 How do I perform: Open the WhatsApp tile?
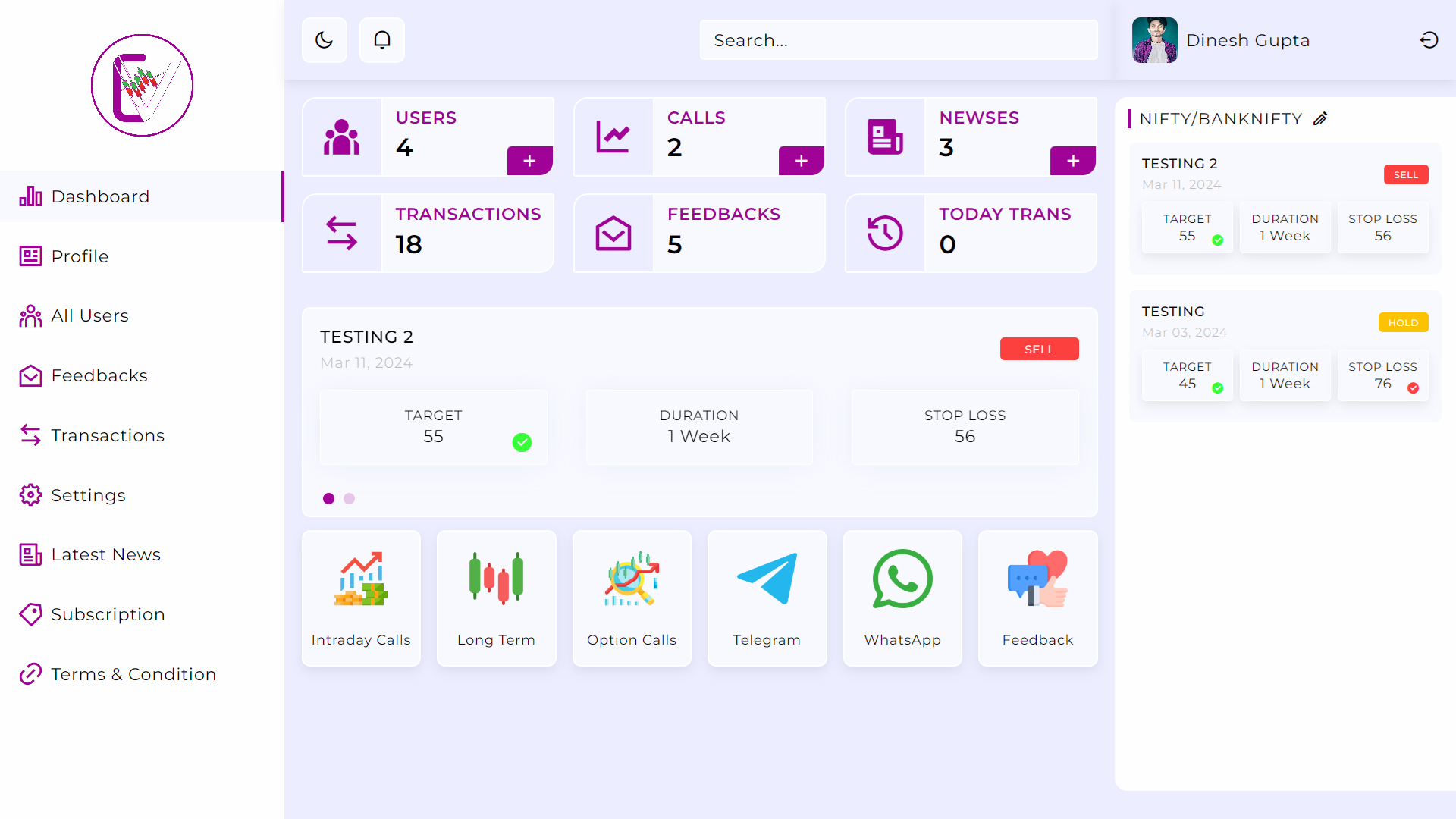902,598
